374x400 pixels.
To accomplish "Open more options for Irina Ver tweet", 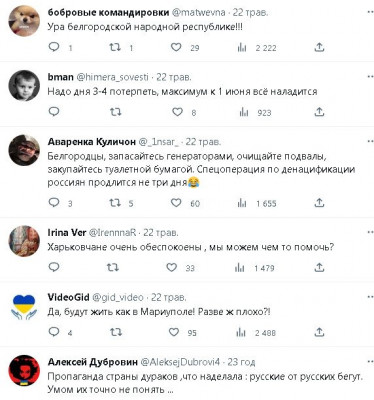I will pos(370,232).
